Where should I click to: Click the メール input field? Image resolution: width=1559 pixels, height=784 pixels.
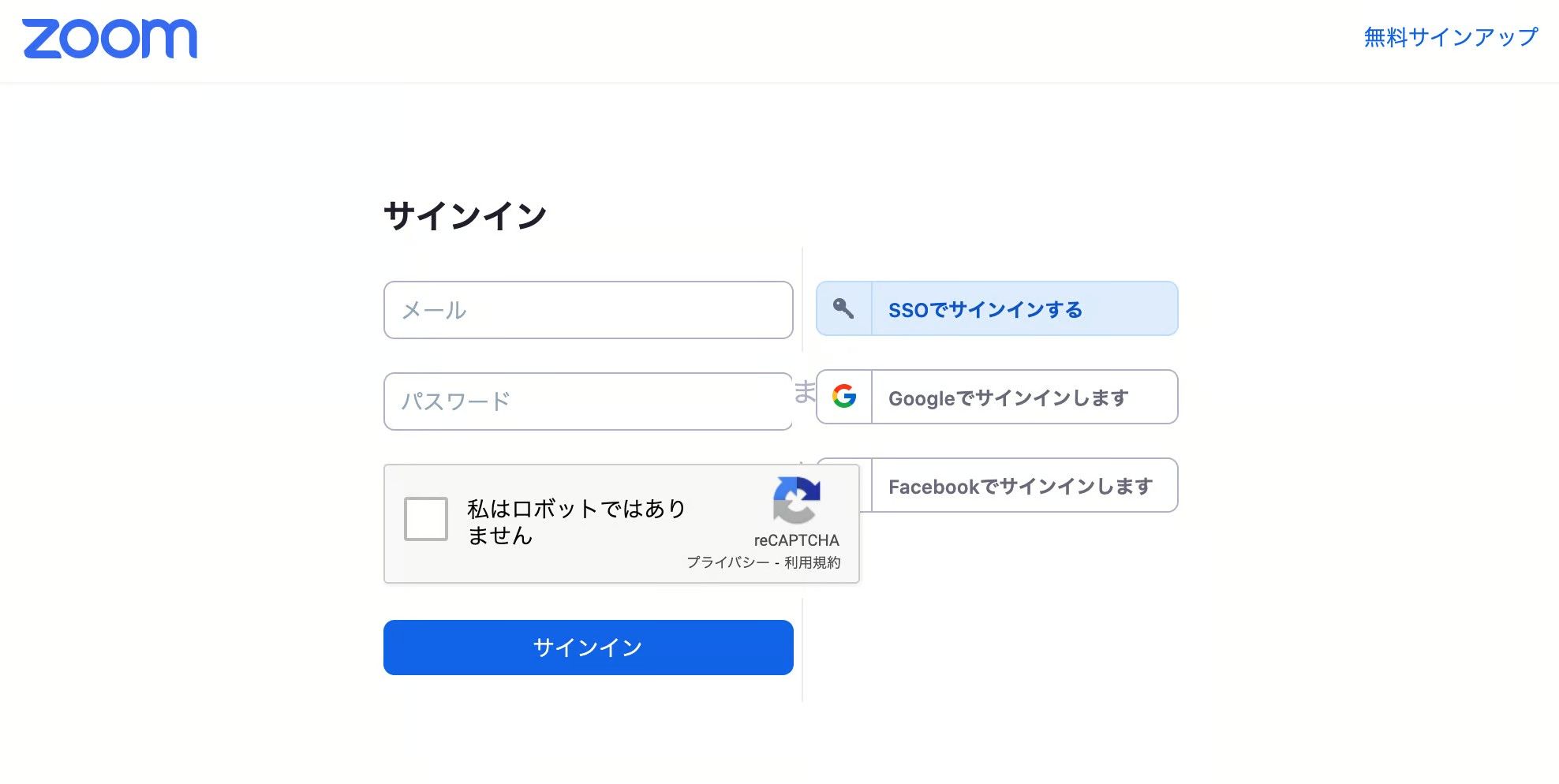588,310
